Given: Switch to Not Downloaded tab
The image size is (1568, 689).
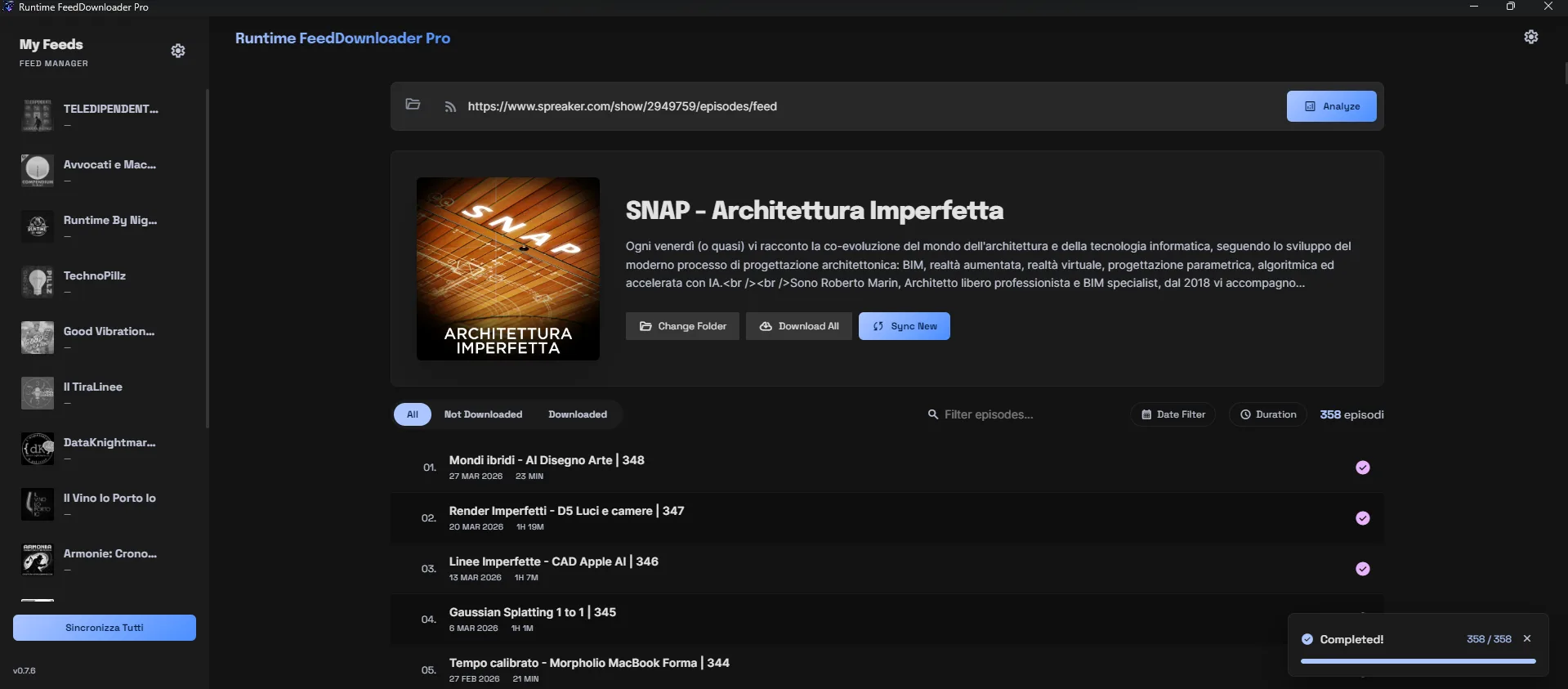Looking at the screenshot, I should point(483,414).
